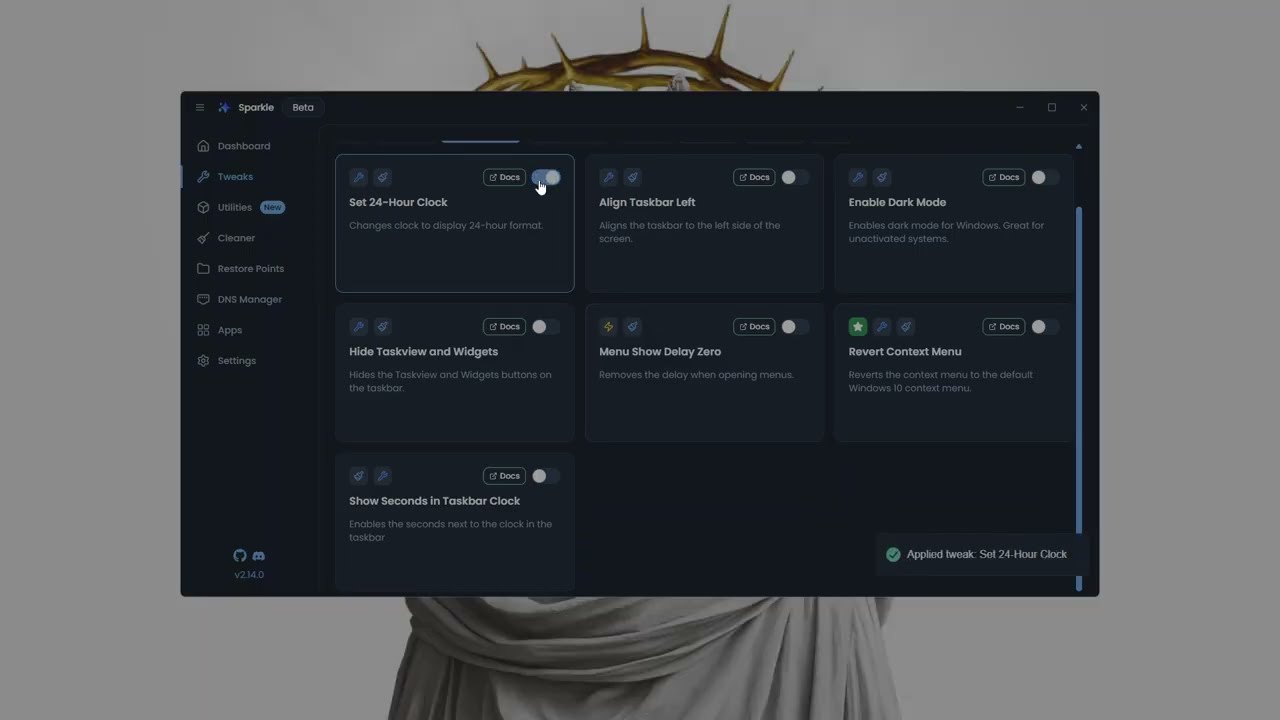1280x720 pixels.
Task: Click the Apps grid icon in sidebar
Action: [203, 330]
